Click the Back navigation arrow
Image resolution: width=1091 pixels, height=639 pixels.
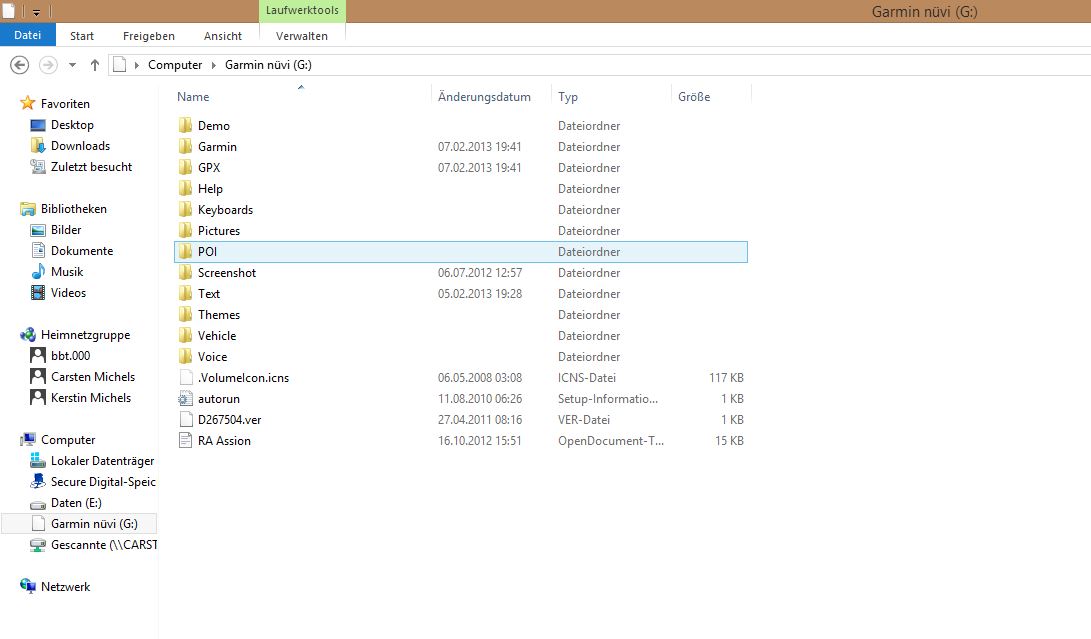(19, 65)
